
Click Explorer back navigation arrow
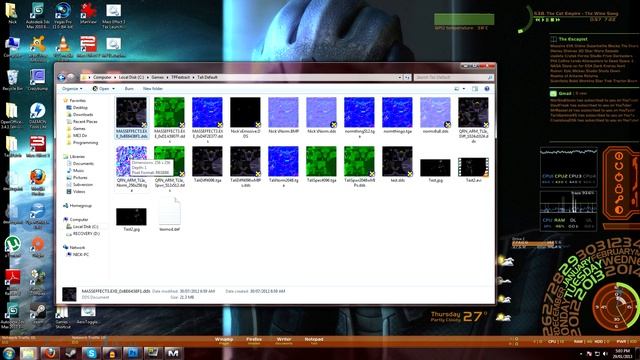coord(62,77)
